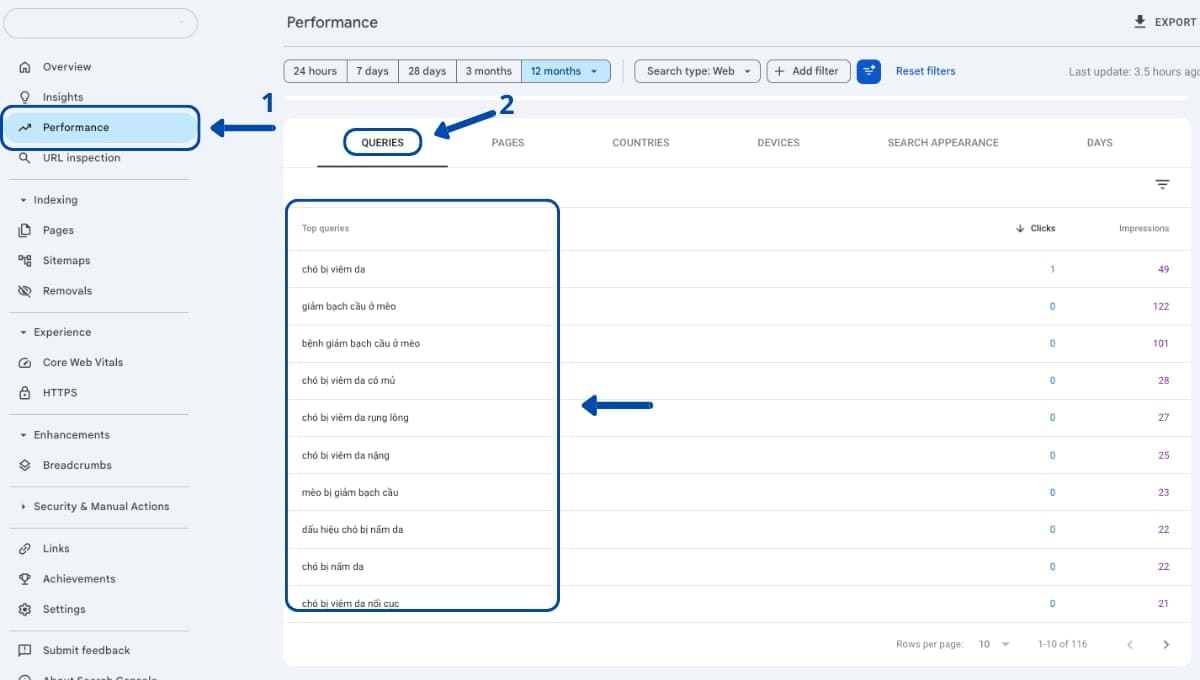Open the Overview home icon
Screen dimensions: 1200x680
pos(25,67)
